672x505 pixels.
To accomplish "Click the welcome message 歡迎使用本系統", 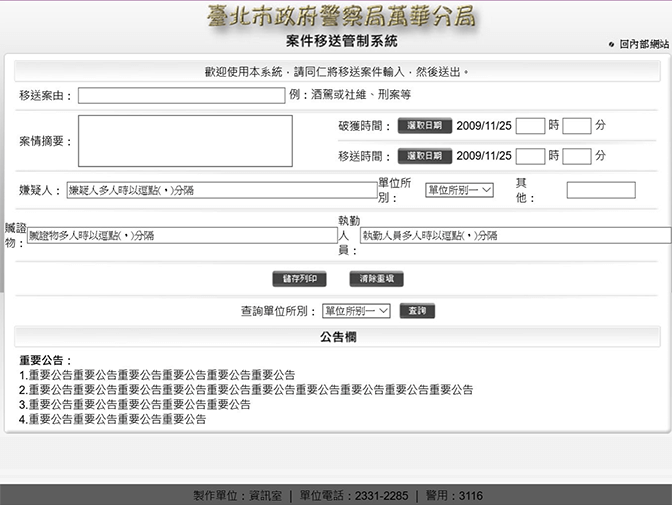I will [x=243, y=72].
